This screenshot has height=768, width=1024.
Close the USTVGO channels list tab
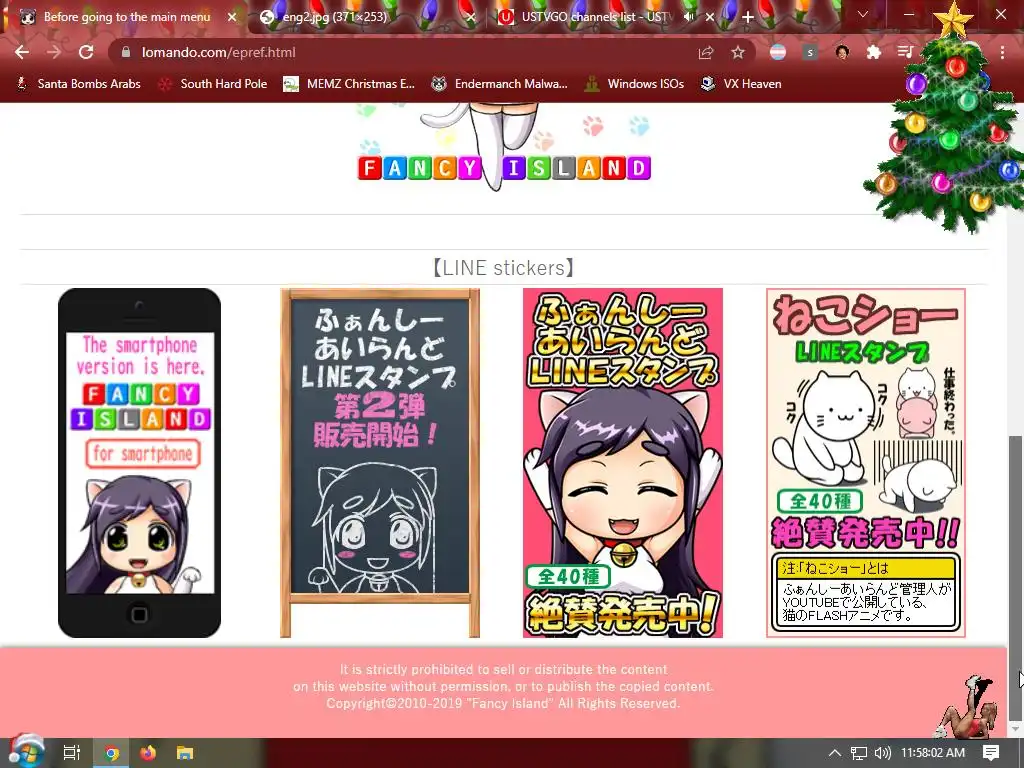point(710,17)
